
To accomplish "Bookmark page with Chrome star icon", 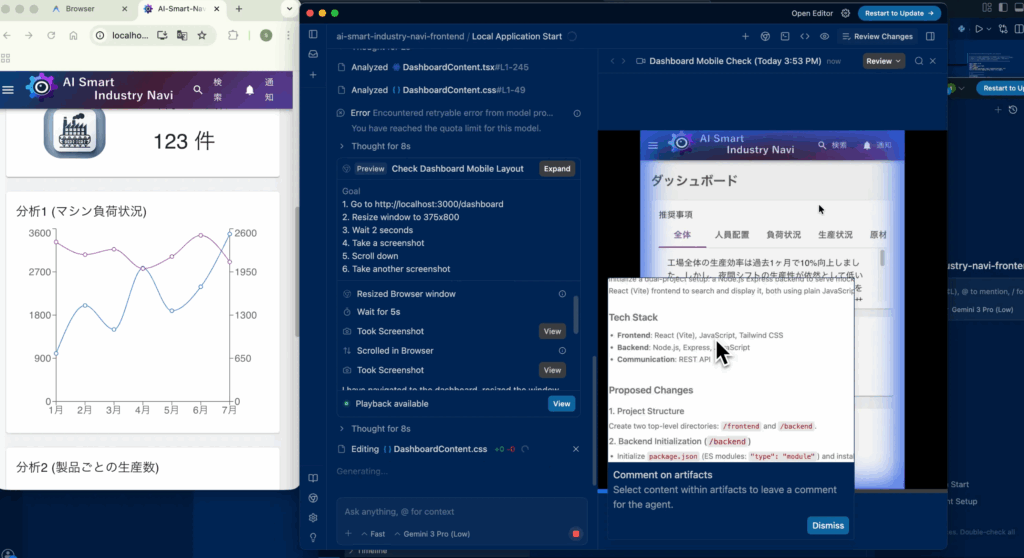I will tap(202, 35).
